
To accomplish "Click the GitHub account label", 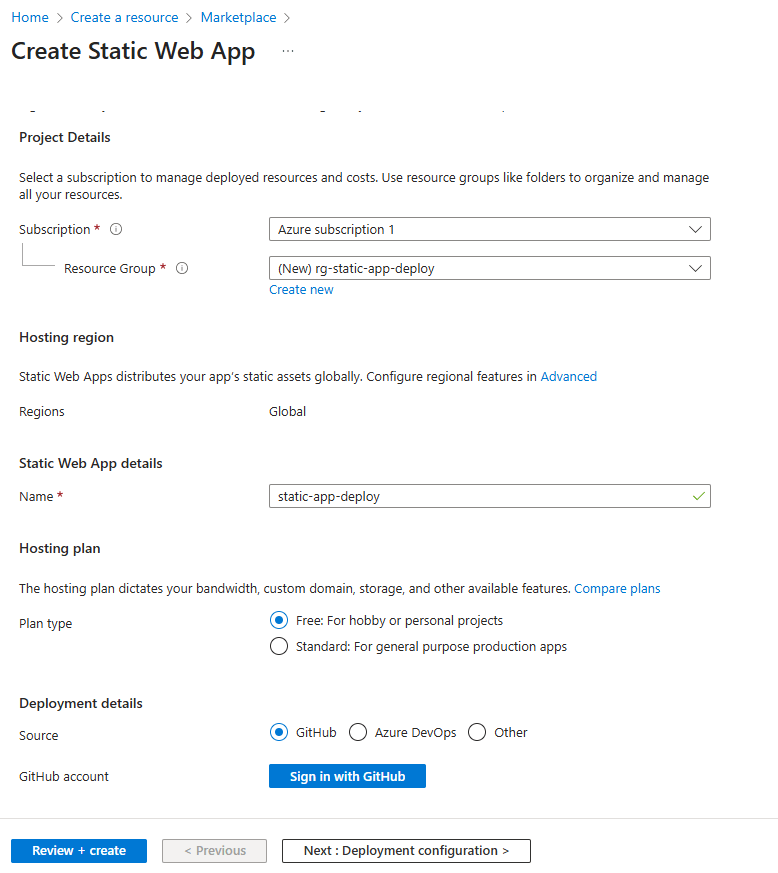I will coord(64,776).
